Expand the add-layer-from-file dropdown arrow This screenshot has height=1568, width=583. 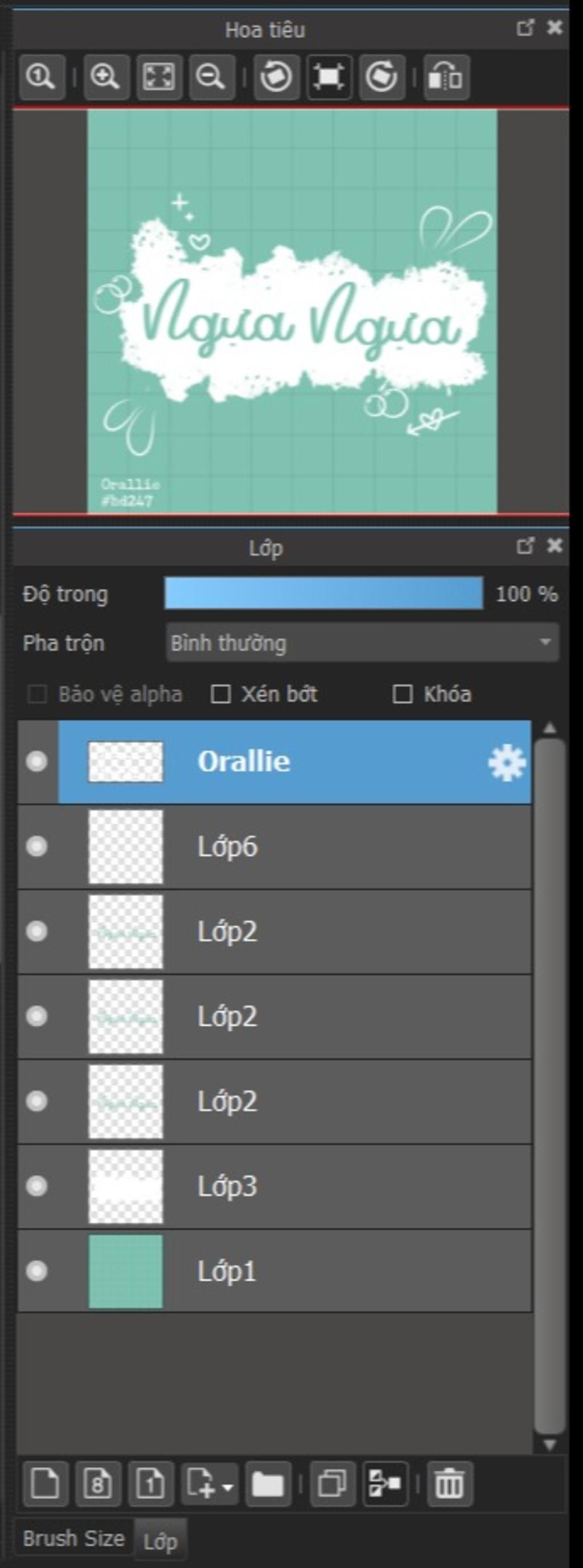228,1485
